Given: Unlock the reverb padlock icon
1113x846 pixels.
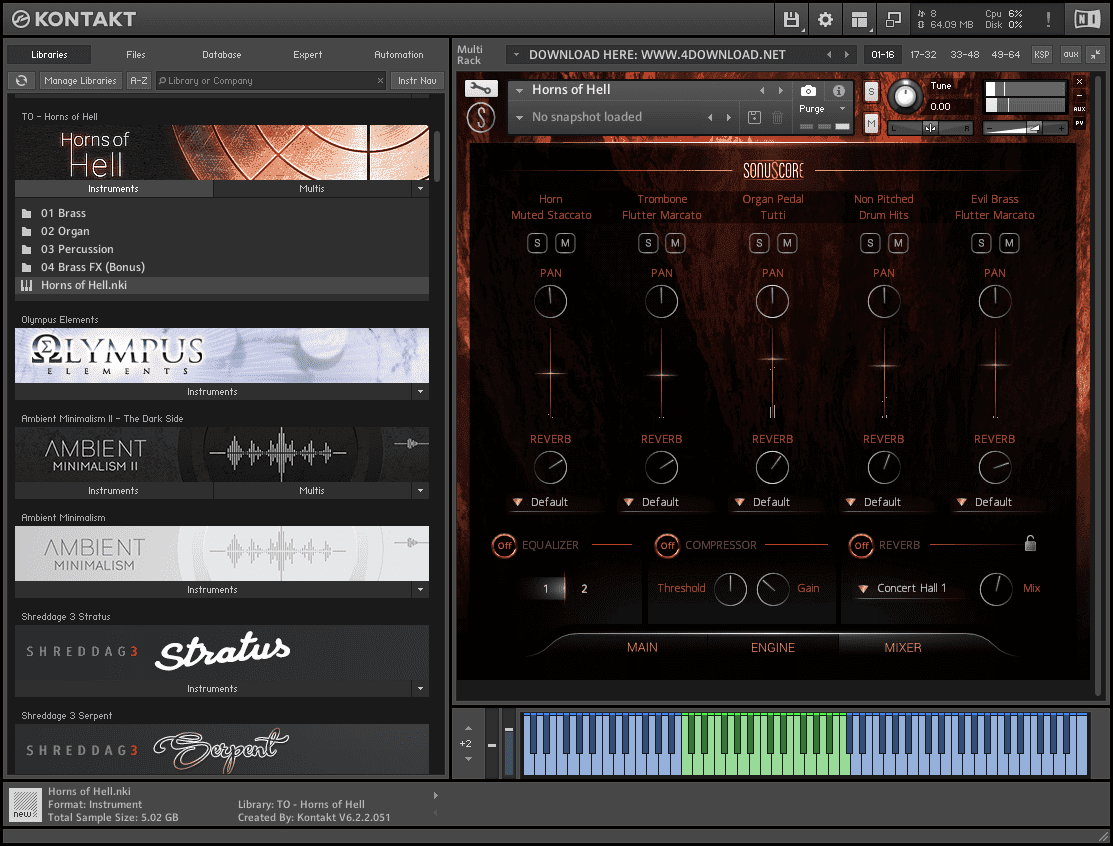Looking at the screenshot, I should (x=1030, y=544).
